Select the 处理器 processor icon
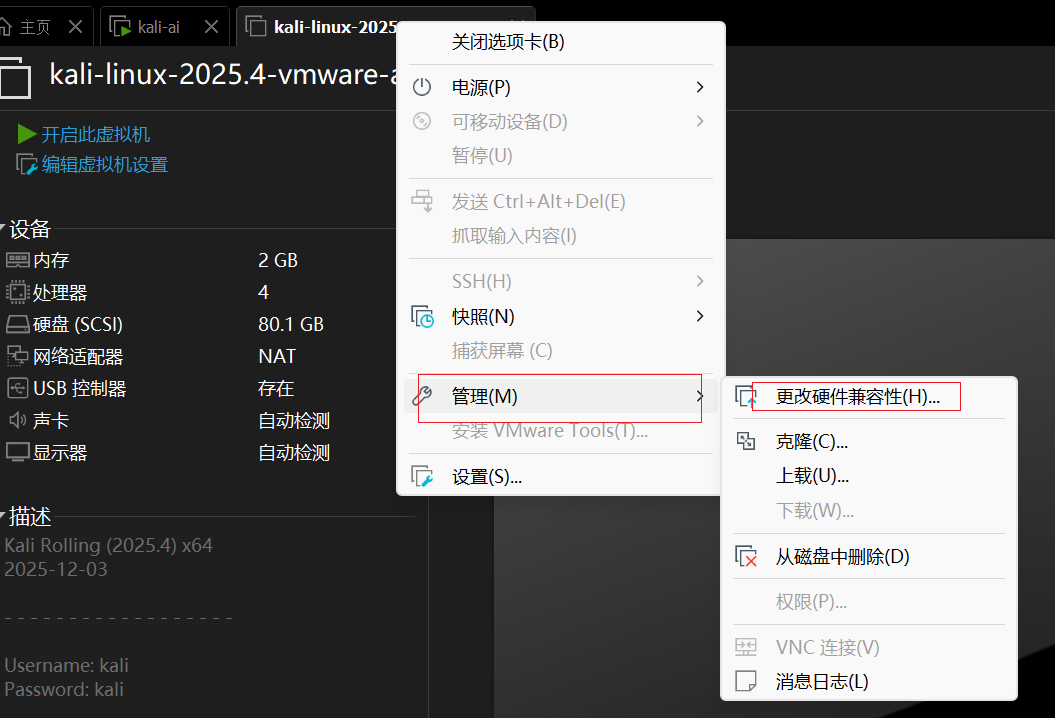 coord(17,292)
